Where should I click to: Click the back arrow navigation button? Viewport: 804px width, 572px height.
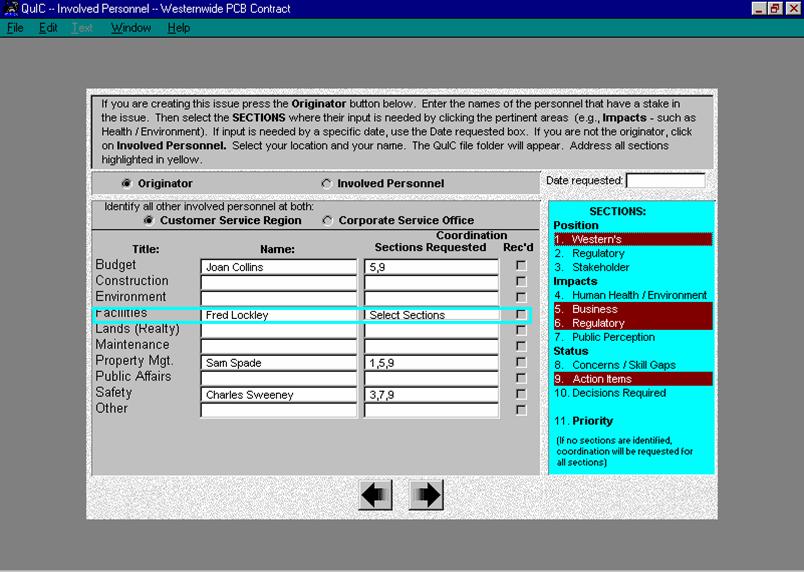375,495
